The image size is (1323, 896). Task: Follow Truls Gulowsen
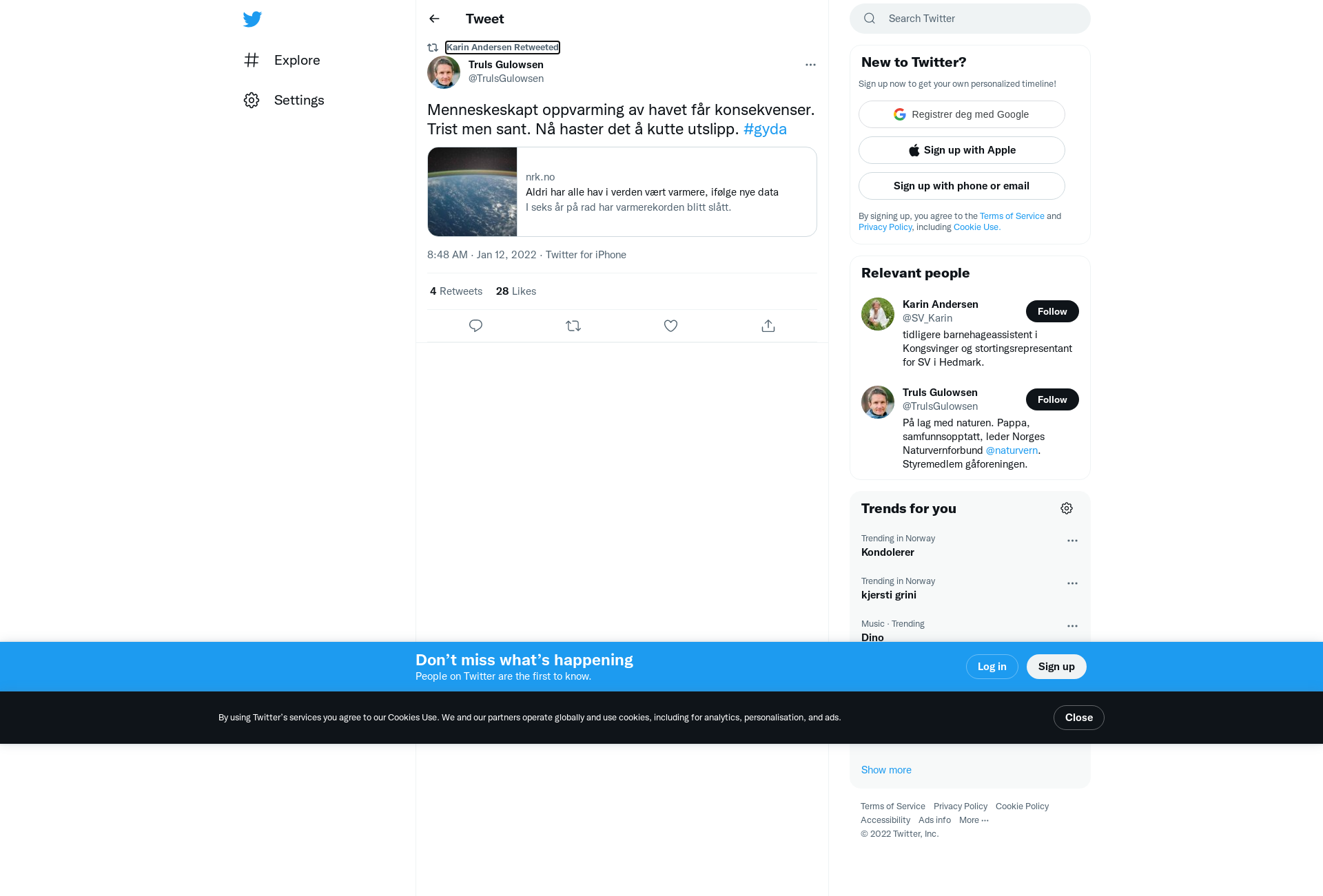(1052, 399)
